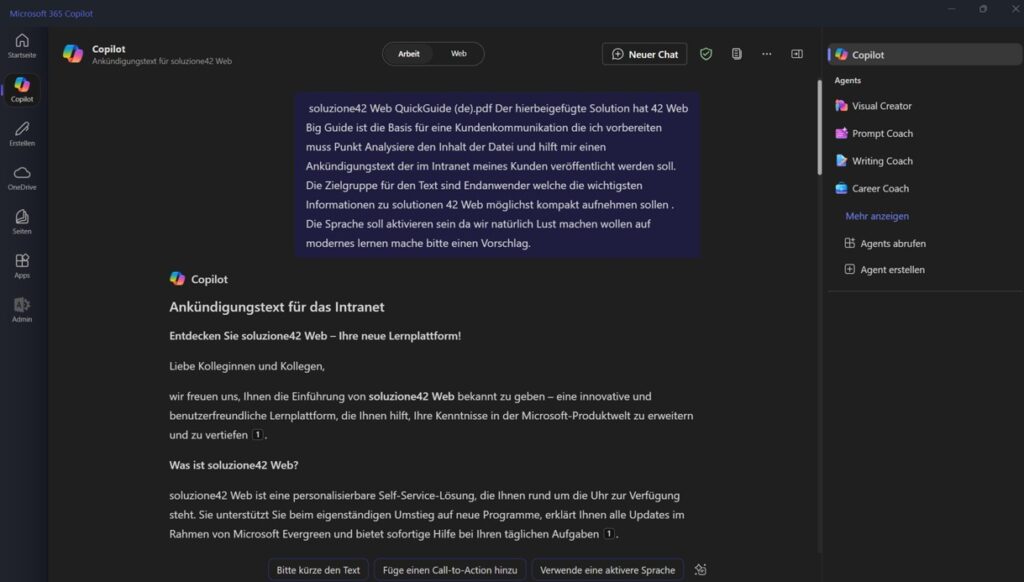Select Visual Creator agent
The width and height of the screenshot is (1024, 582).
[881, 106]
